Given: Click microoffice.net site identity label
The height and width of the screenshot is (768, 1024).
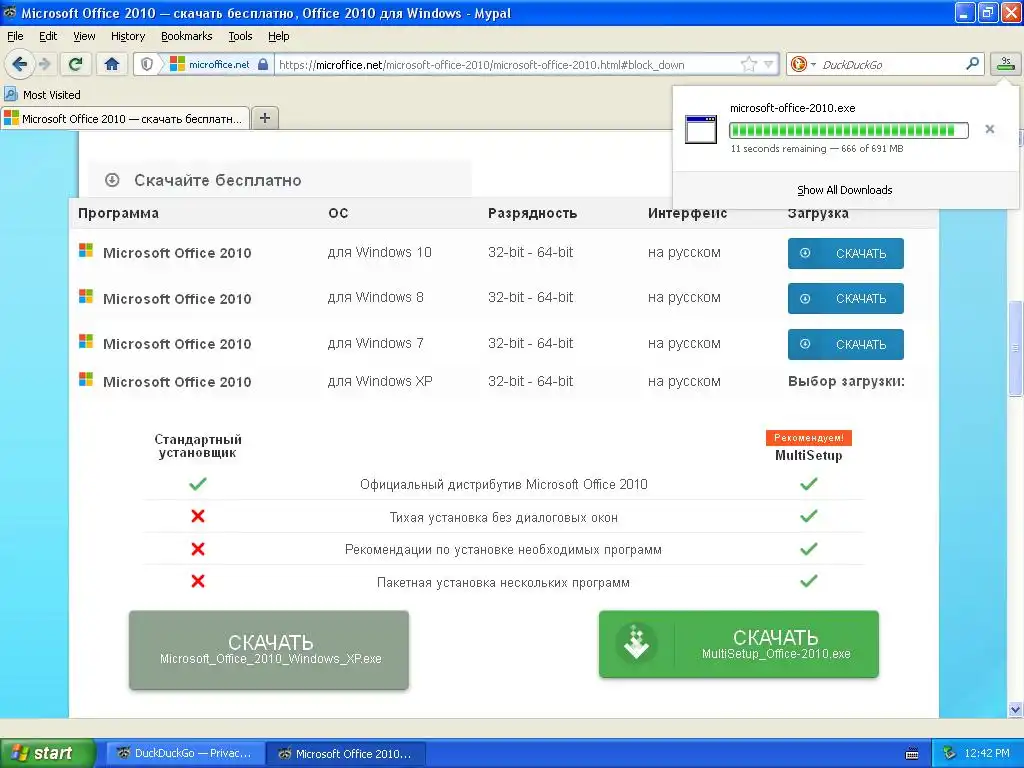Looking at the screenshot, I should tap(219, 64).
